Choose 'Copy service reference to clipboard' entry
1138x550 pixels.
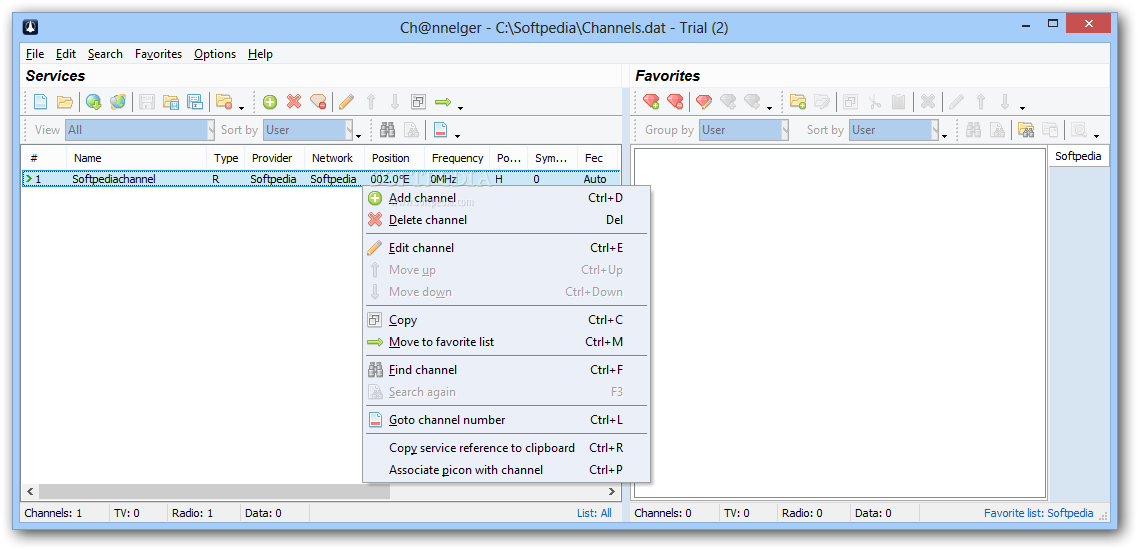(507, 448)
